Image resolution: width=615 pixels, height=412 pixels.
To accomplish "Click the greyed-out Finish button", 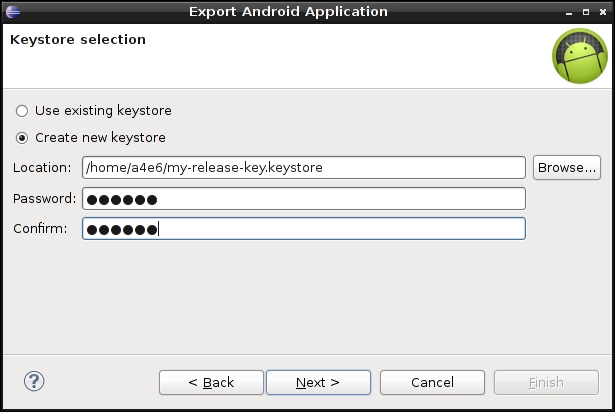I will click(546, 383).
